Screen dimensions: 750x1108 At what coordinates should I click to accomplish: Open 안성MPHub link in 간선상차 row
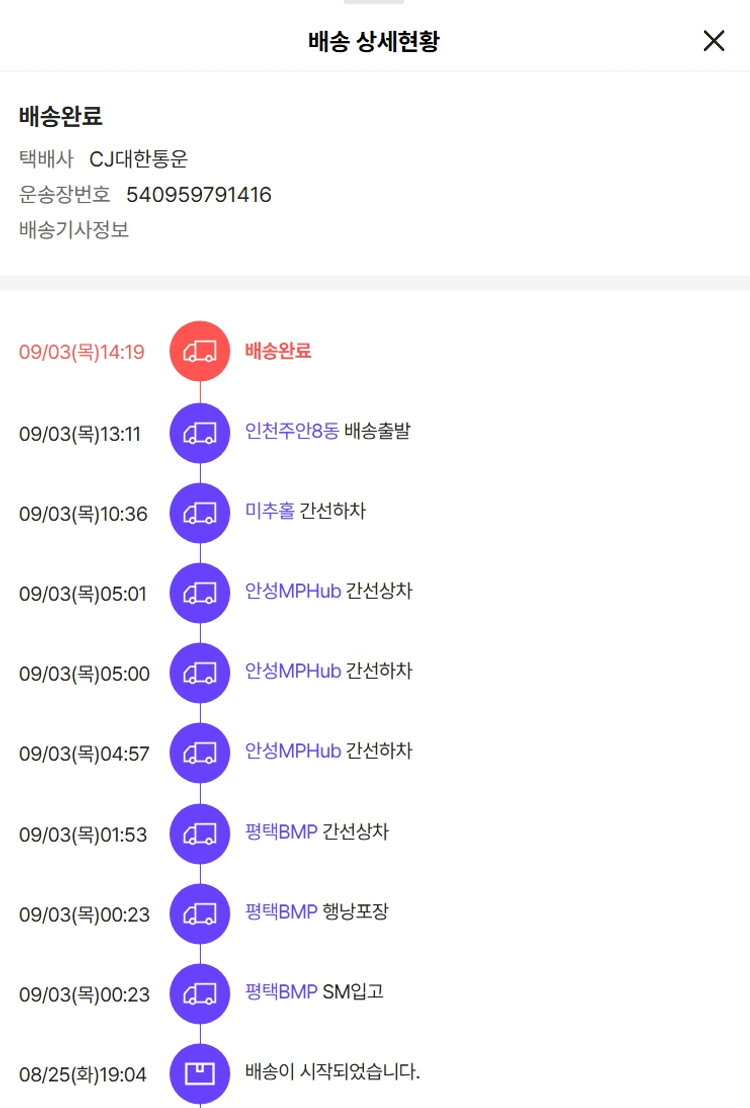293,591
